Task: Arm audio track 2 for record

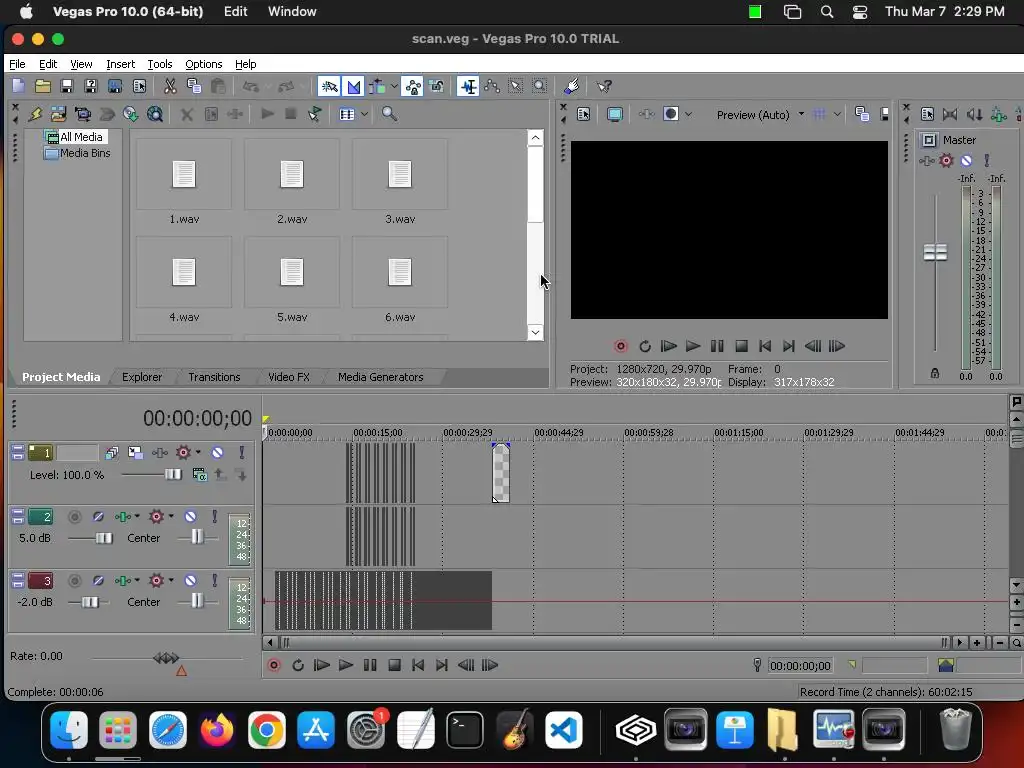Action: (75, 517)
